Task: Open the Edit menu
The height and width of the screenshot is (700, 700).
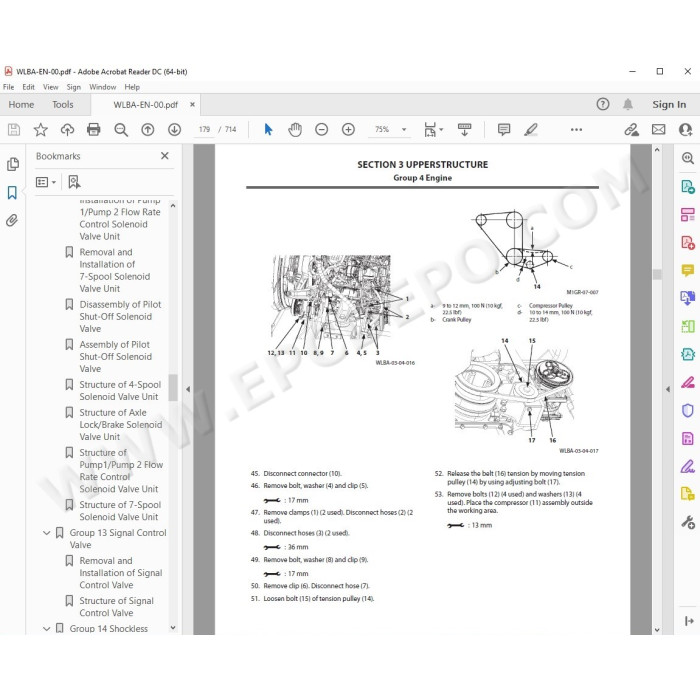Action: pyautogui.click(x=29, y=87)
